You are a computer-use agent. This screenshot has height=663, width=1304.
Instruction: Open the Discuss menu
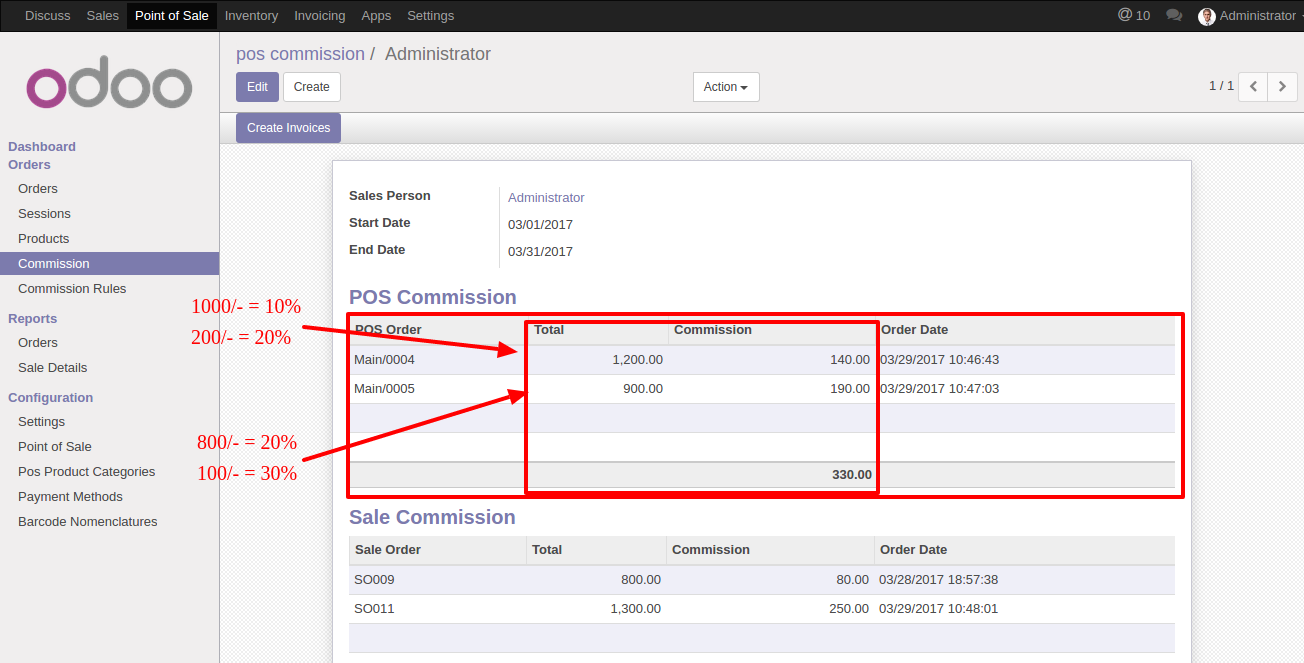[x=48, y=16]
